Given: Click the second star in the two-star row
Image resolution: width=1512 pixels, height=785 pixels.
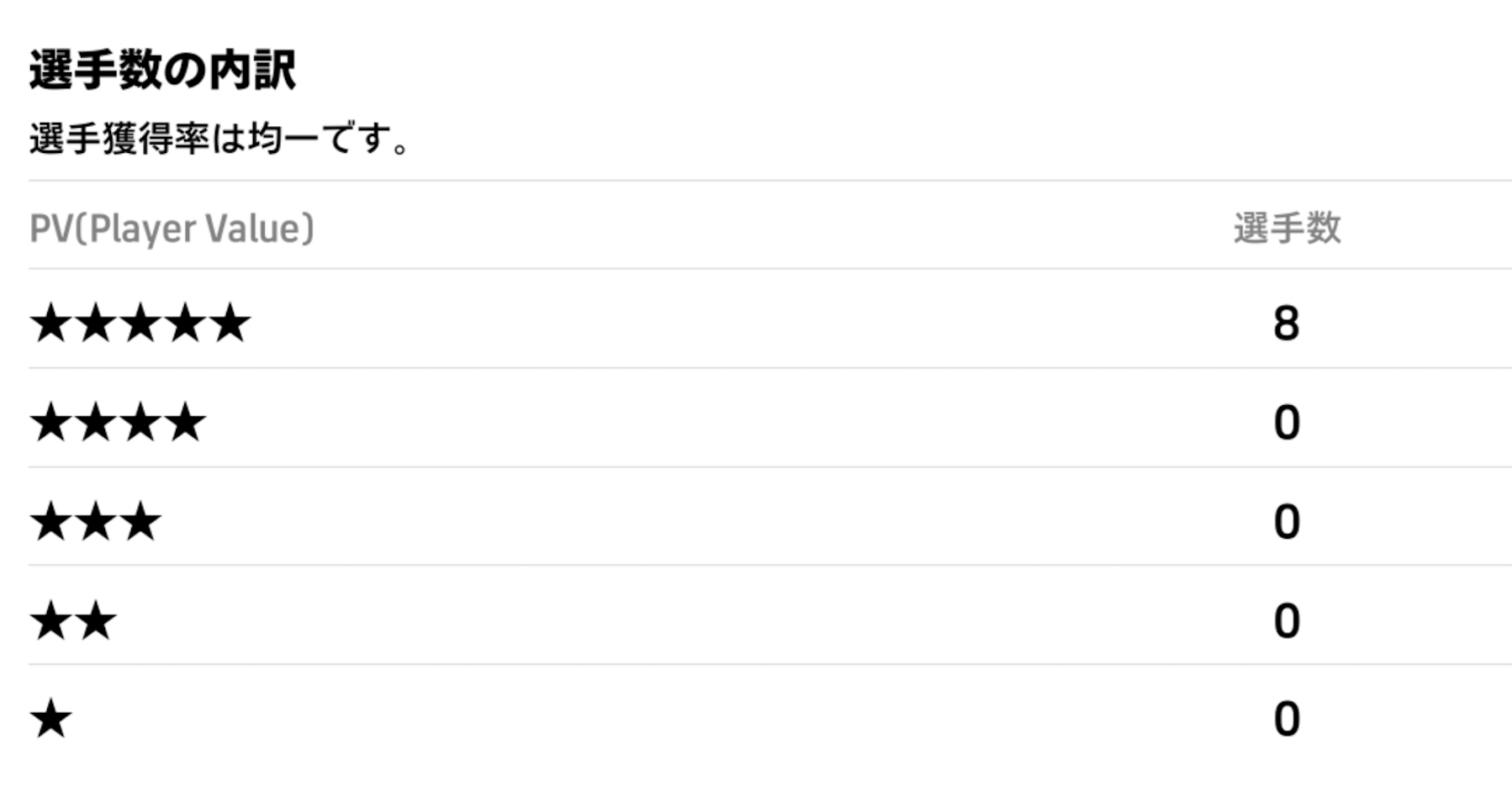Looking at the screenshot, I should tap(96, 621).
